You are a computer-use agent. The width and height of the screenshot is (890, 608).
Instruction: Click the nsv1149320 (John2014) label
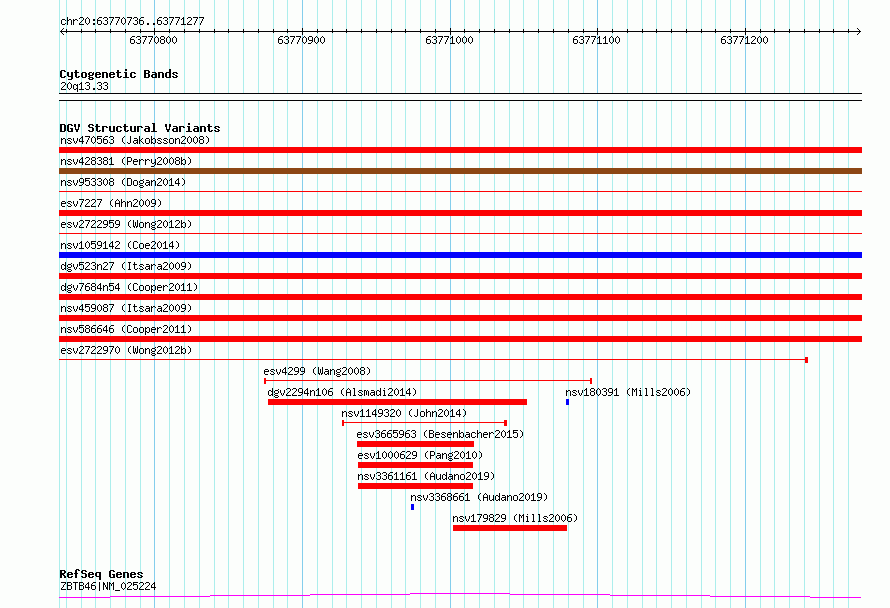coord(404,413)
